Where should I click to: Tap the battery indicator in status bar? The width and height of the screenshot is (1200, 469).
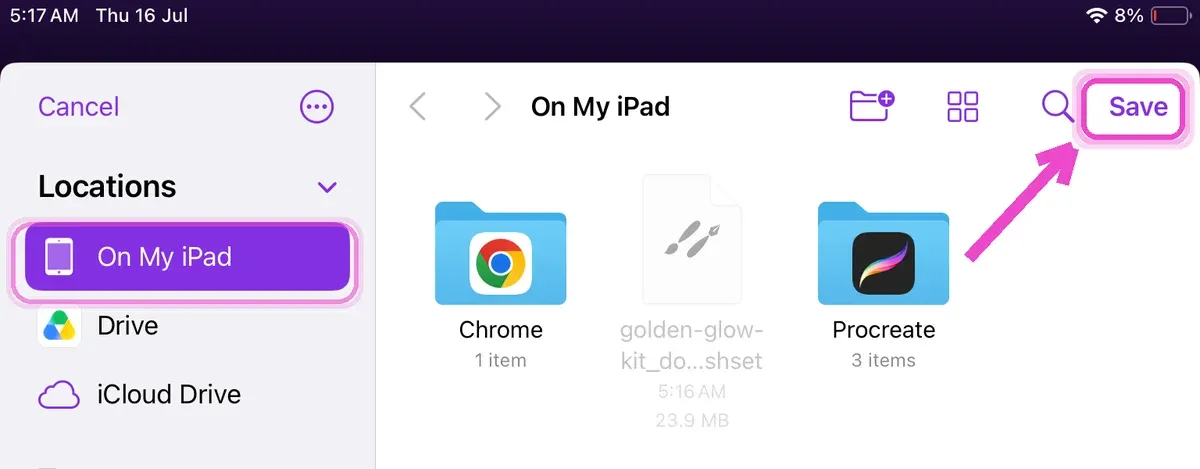coord(1171,16)
